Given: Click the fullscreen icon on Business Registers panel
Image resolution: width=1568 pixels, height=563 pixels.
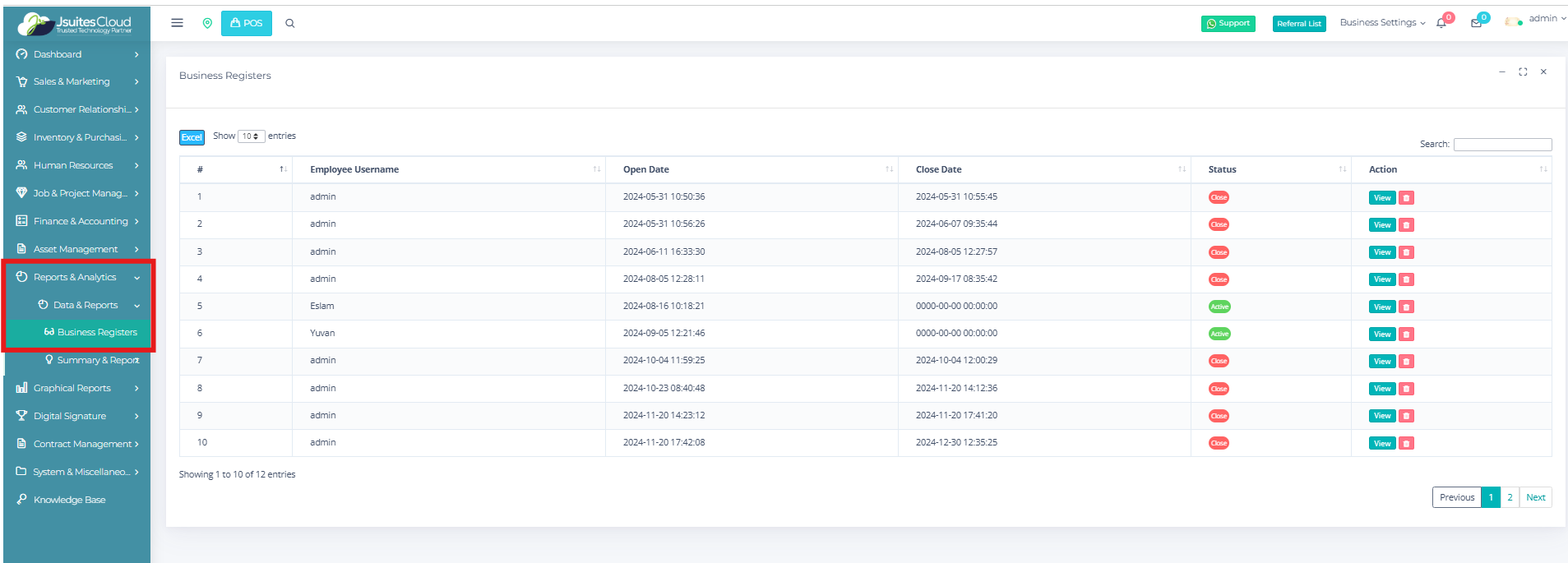Looking at the screenshot, I should click(x=1523, y=72).
